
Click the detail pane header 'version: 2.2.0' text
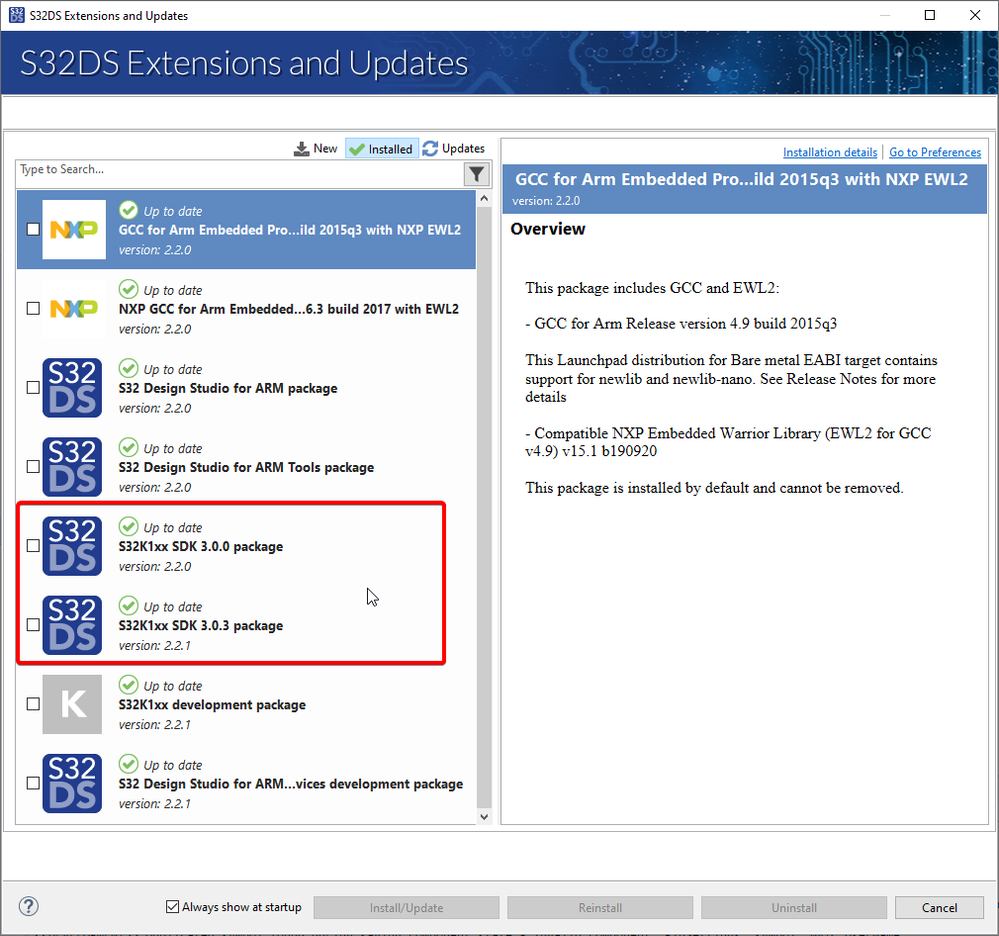(x=546, y=201)
